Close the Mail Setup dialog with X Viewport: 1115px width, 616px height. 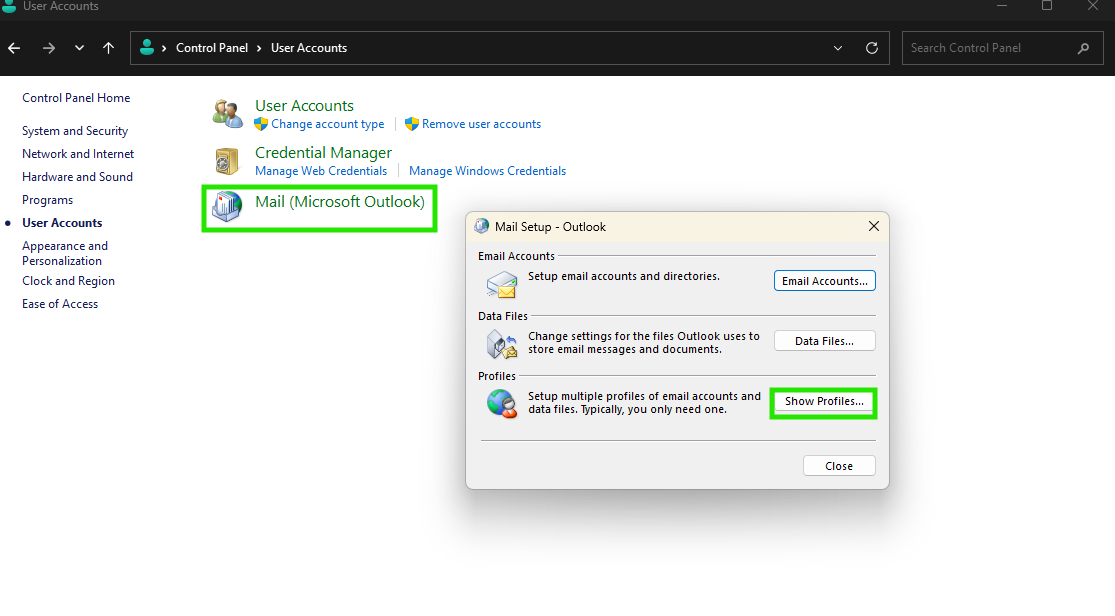pyautogui.click(x=874, y=226)
